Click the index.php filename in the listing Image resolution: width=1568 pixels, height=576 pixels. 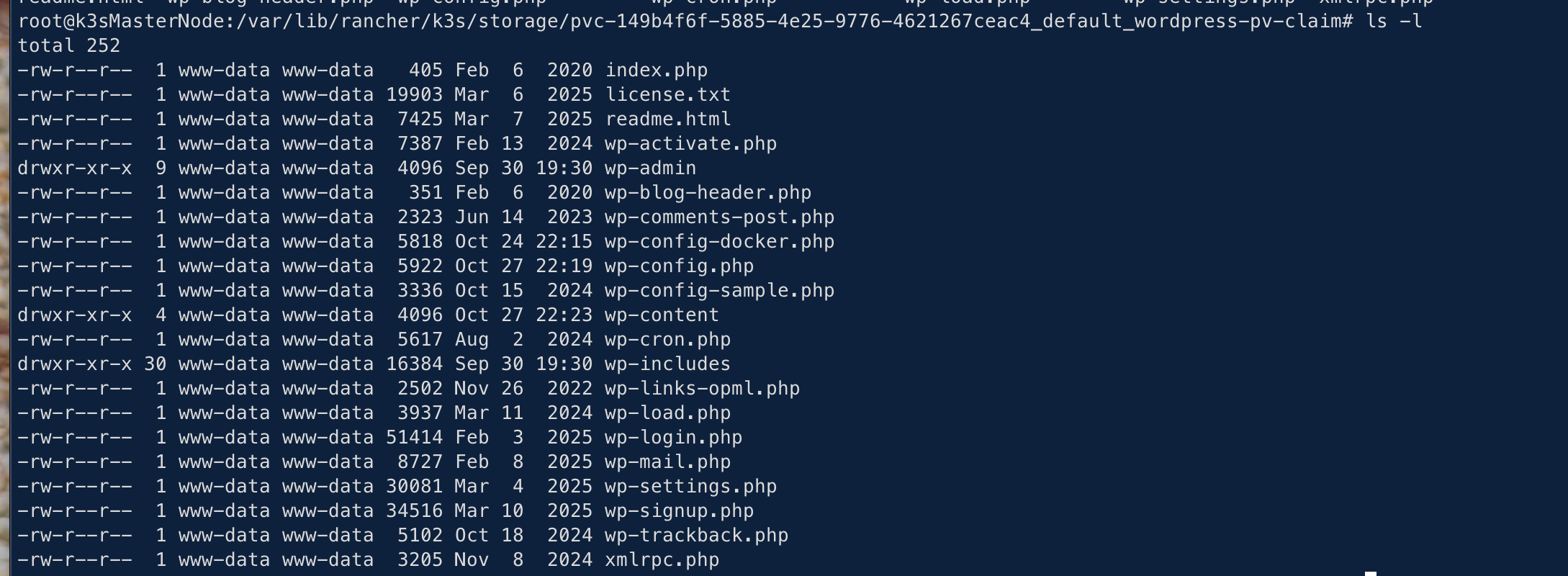pyautogui.click(x=656, y=71)
